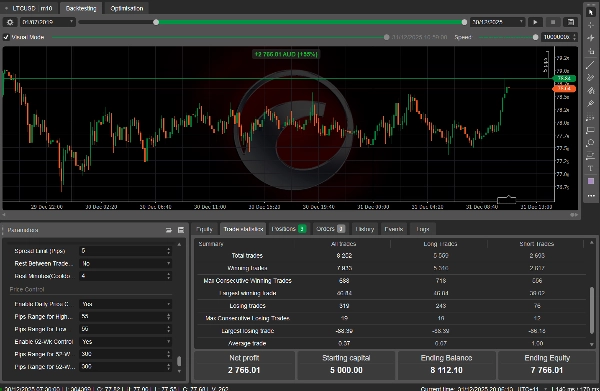The image size is (600, 391).
Task: Click the chart horizontal scroll left arrow
Action: pos(4,215)
